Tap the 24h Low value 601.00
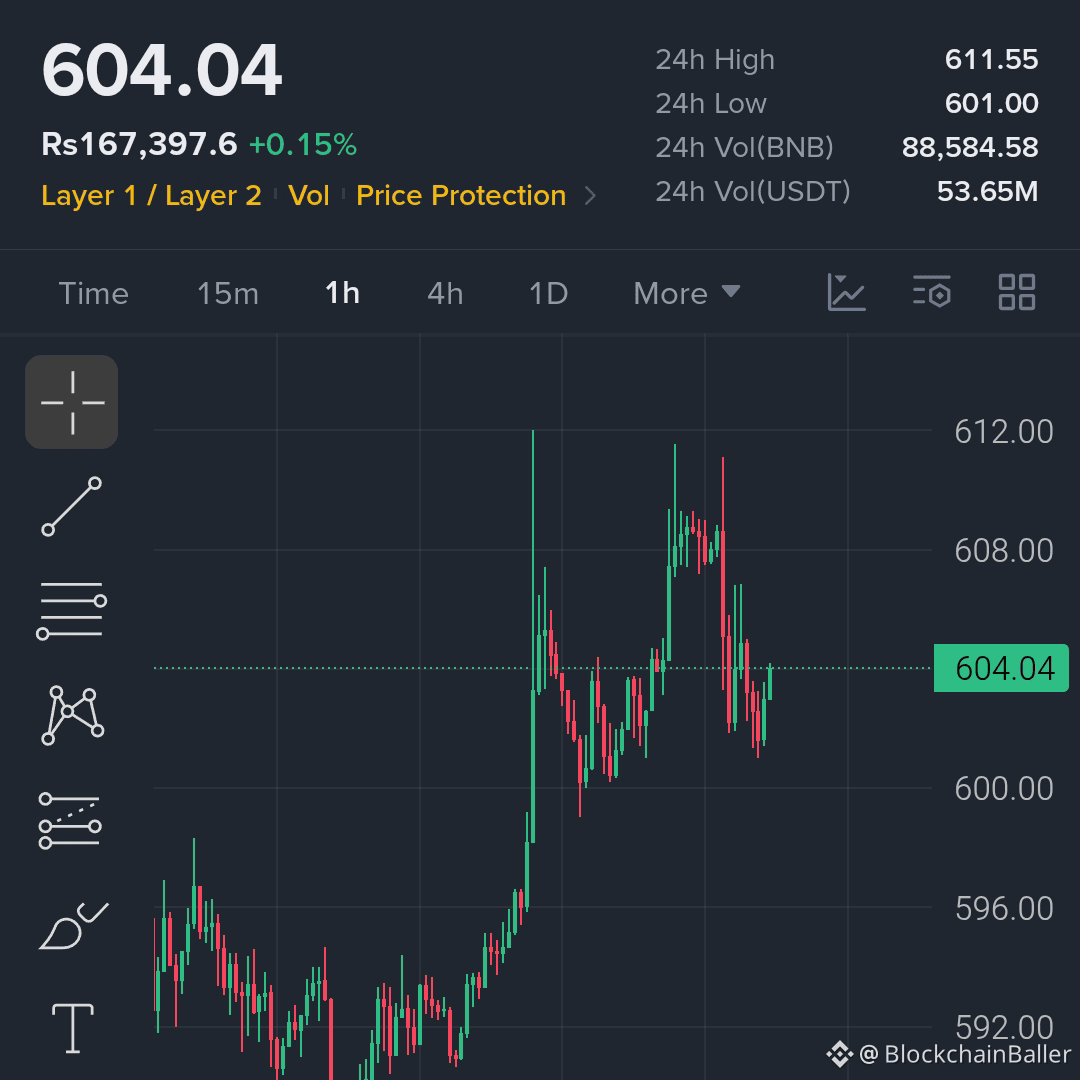Viewport: 1080px width, 1080px height. click(991, 103)
